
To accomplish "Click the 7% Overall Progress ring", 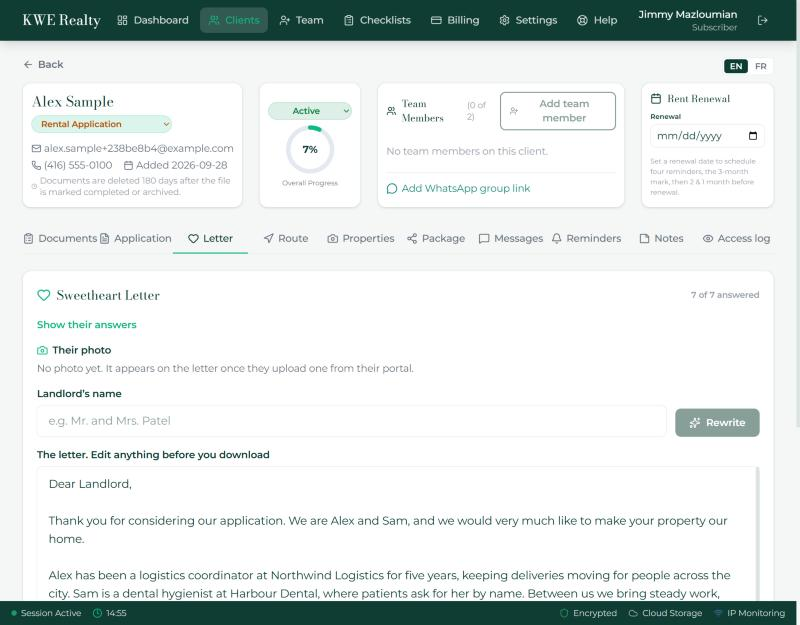I will click(x=310, y=149).
